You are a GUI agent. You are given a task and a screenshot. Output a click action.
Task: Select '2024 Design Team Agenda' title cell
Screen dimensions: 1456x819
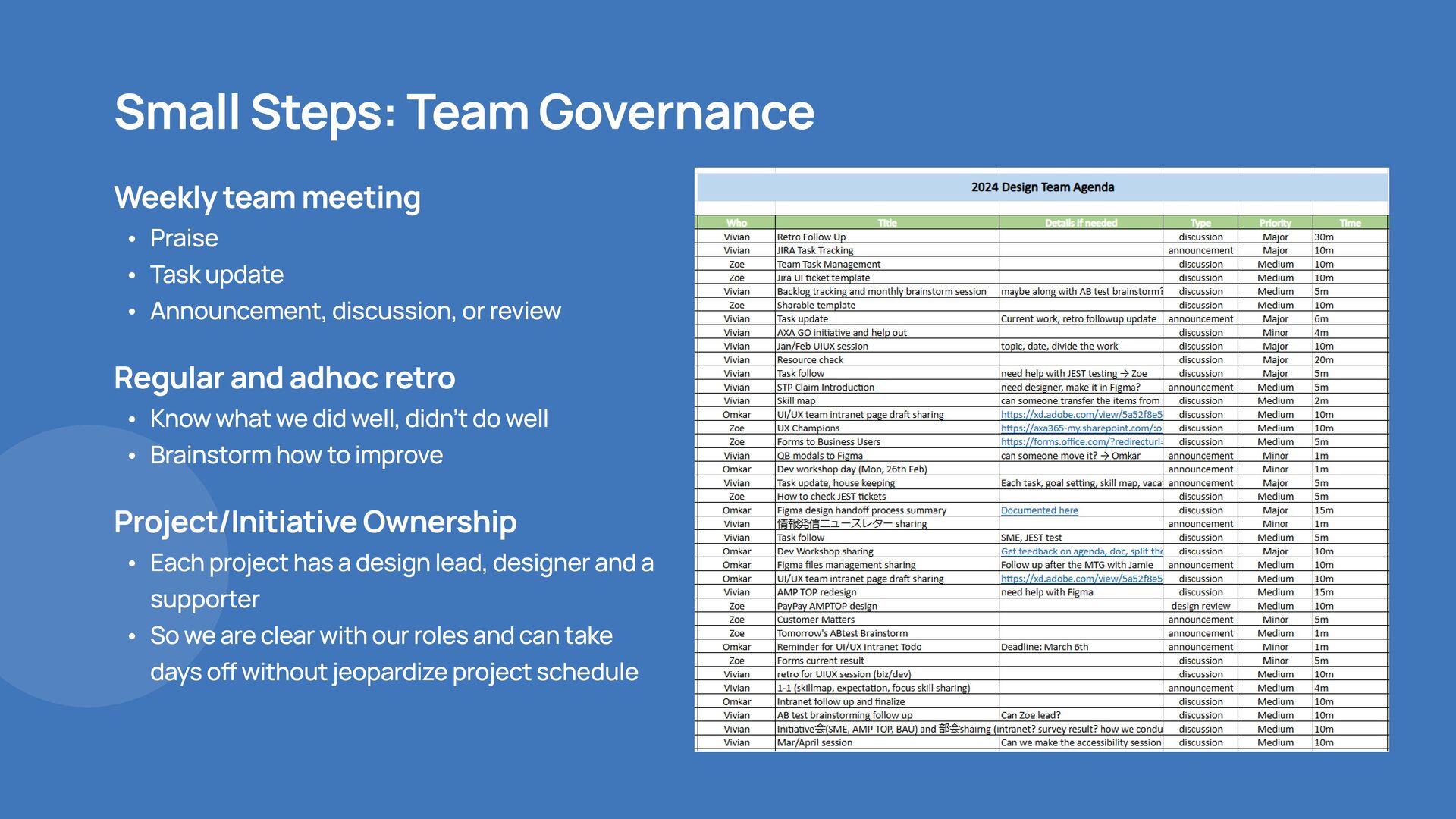coord(1042,187)
